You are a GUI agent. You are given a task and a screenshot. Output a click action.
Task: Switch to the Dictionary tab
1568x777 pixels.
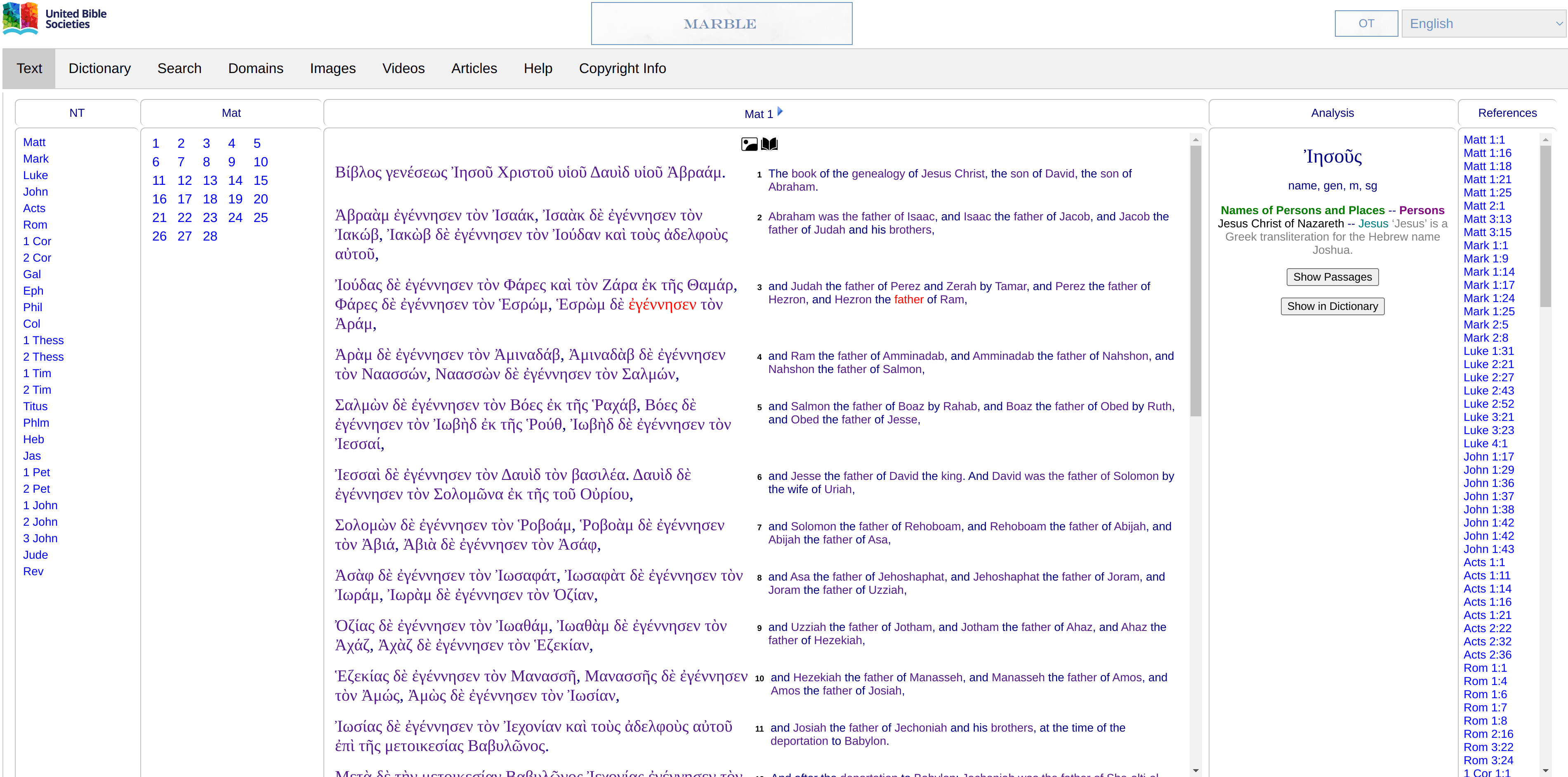coord(99,68)
